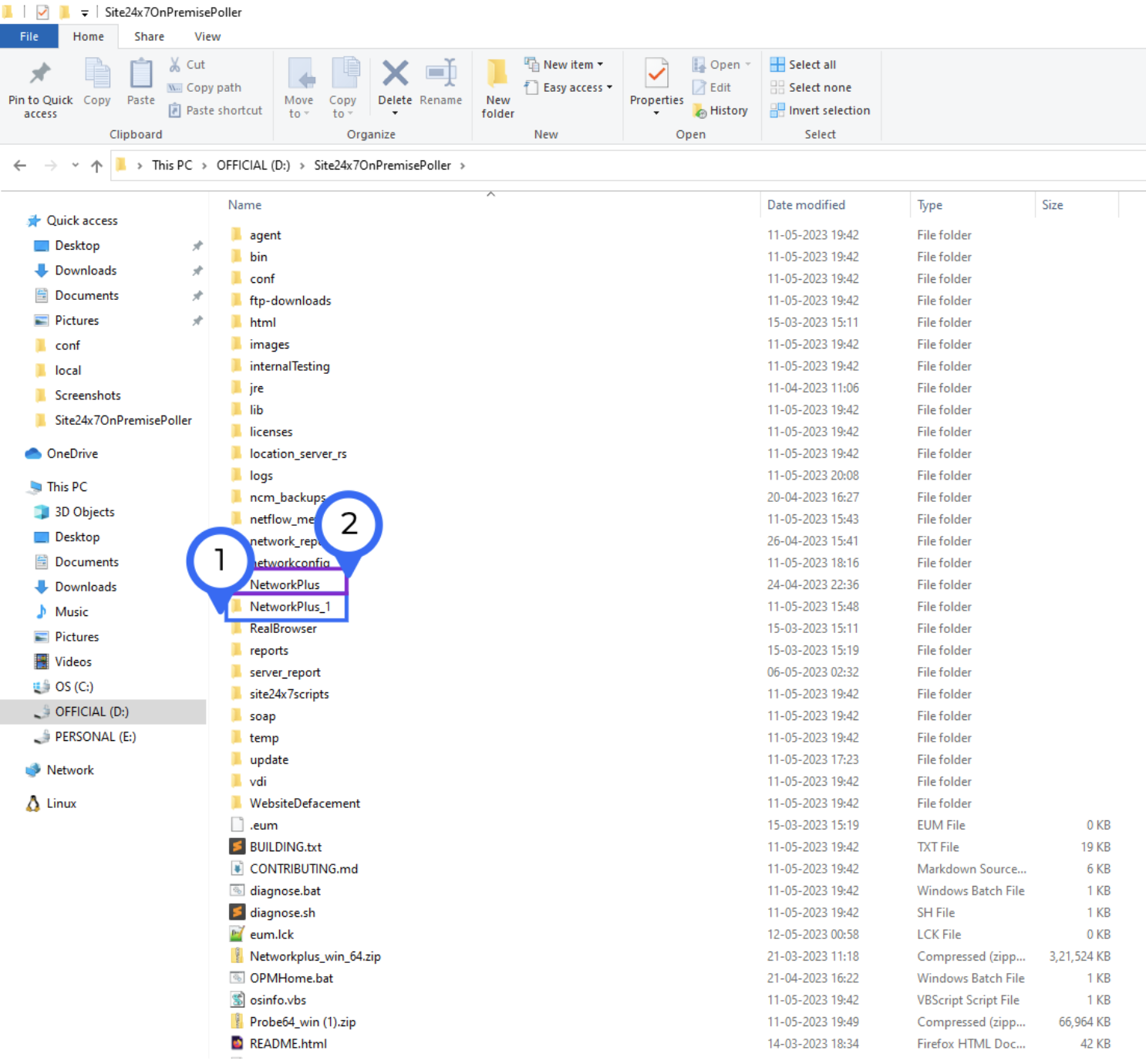Click the Rename icon in Organize group
The image size is (1146, 1064).
point(440,75)
